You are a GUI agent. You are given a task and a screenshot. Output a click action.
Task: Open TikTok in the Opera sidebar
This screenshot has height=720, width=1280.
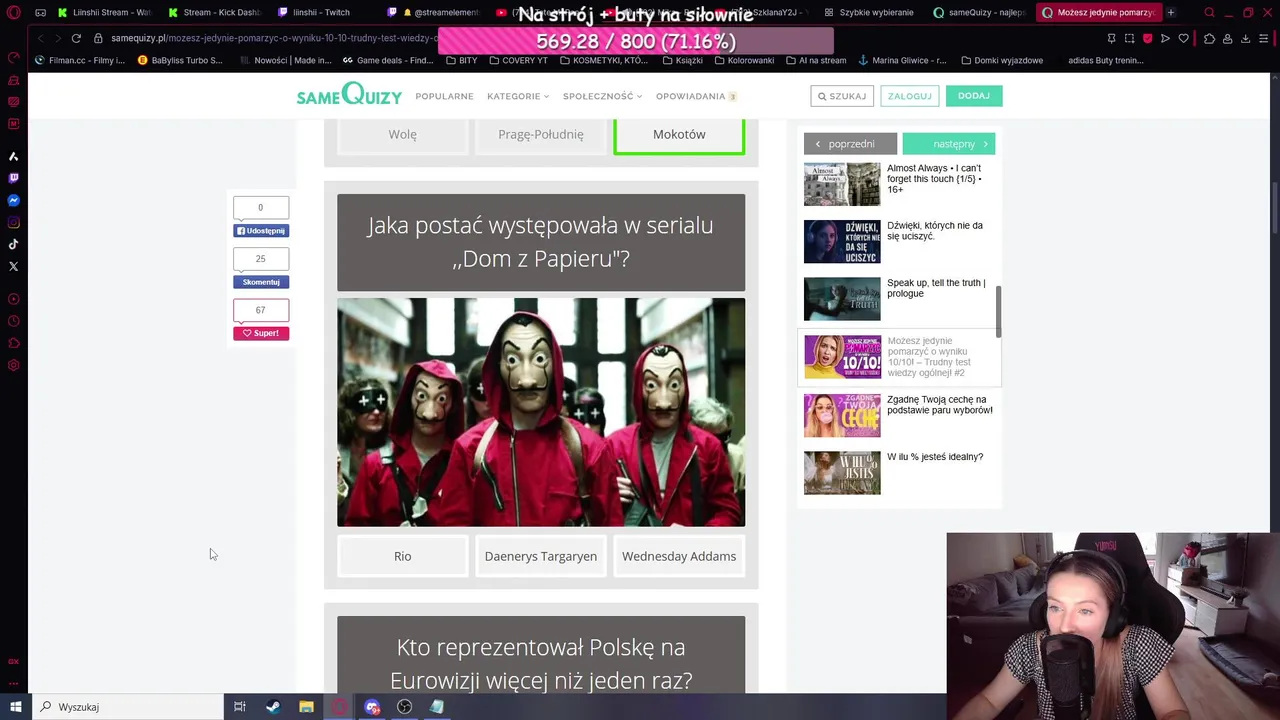point(14,244)
